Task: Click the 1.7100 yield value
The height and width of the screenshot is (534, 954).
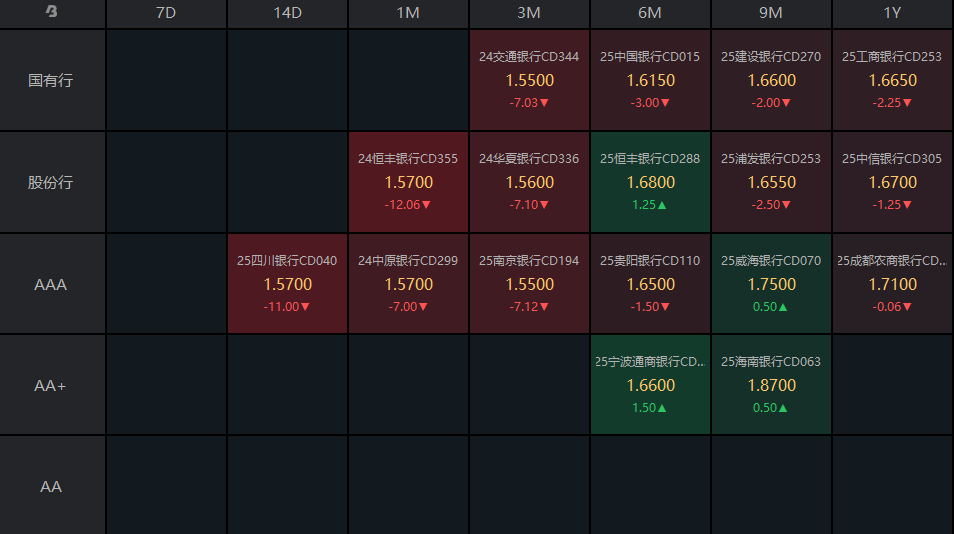Action: point(893,284)
